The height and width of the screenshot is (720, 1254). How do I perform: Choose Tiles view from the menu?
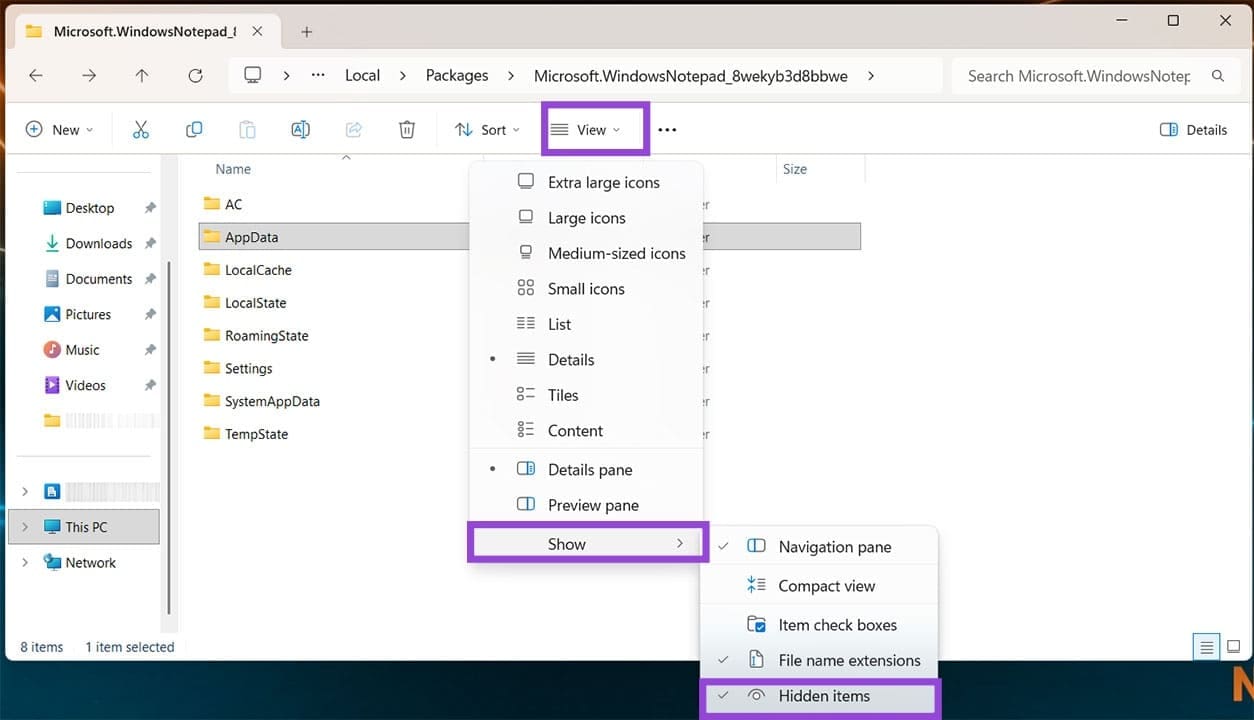point(562,395)
